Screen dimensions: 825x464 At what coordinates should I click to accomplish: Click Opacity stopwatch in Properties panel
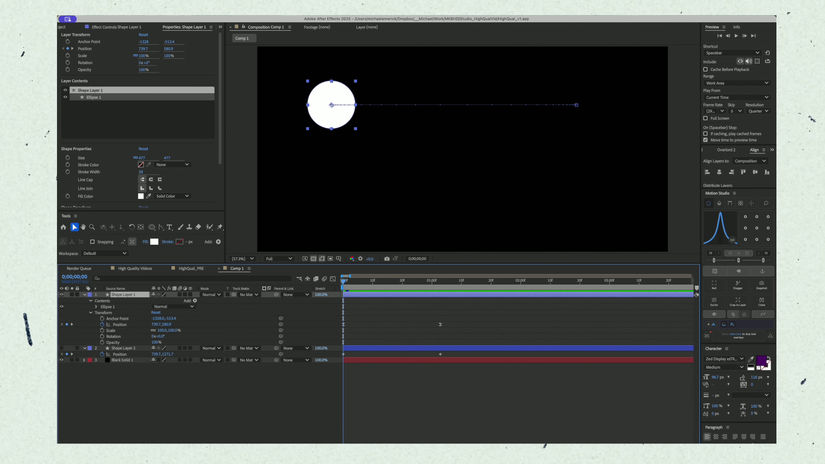click(x=67, y=69)
